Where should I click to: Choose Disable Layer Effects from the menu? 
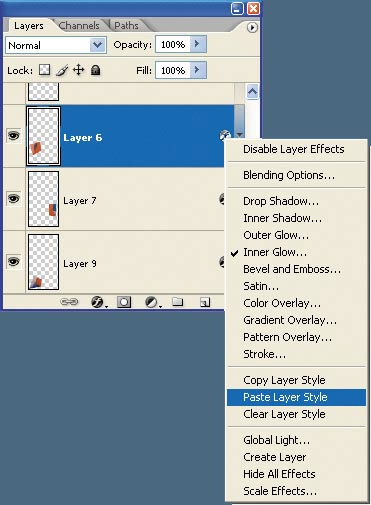tap(296, 149)
